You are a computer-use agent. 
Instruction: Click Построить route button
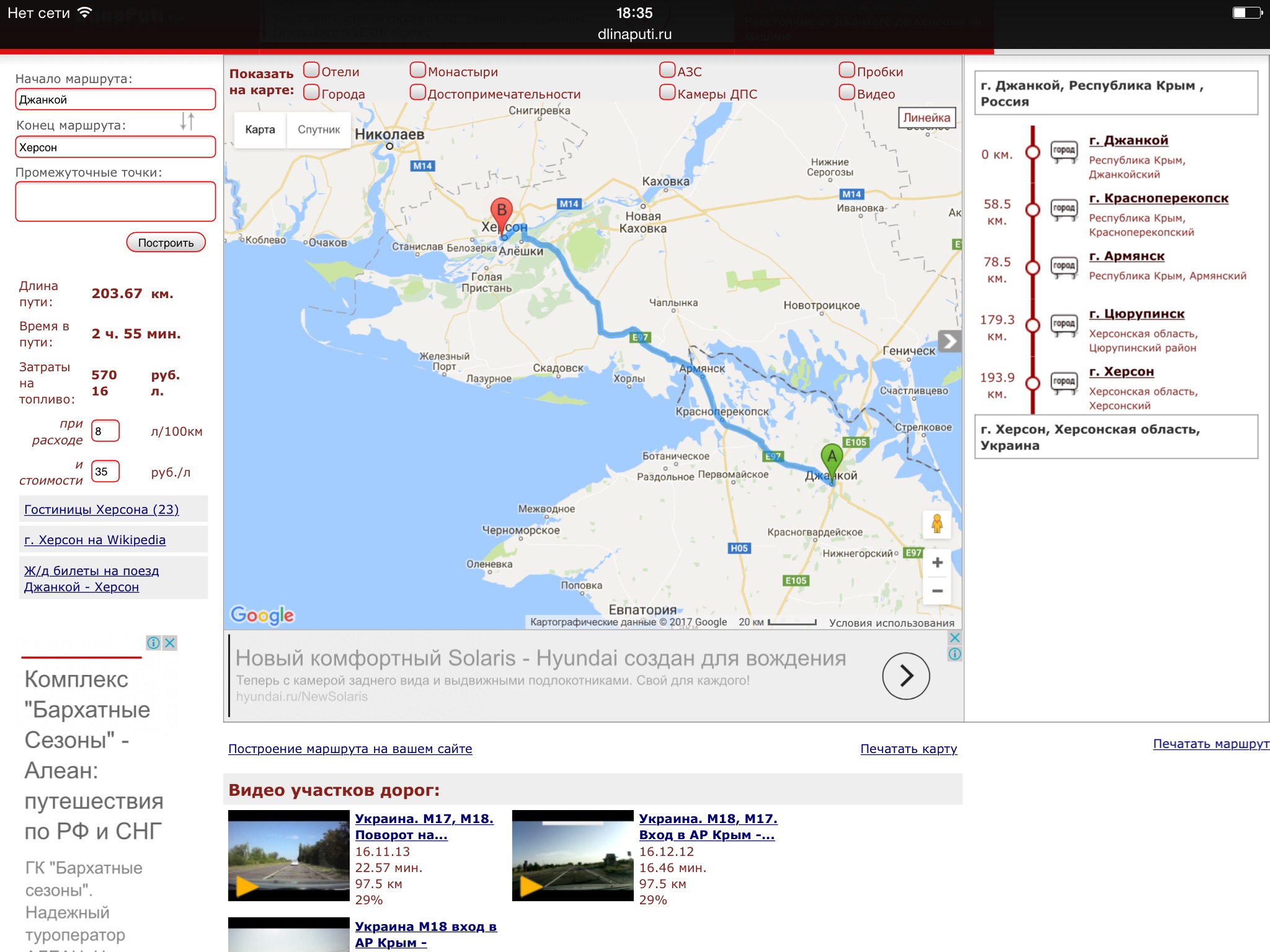166,242
